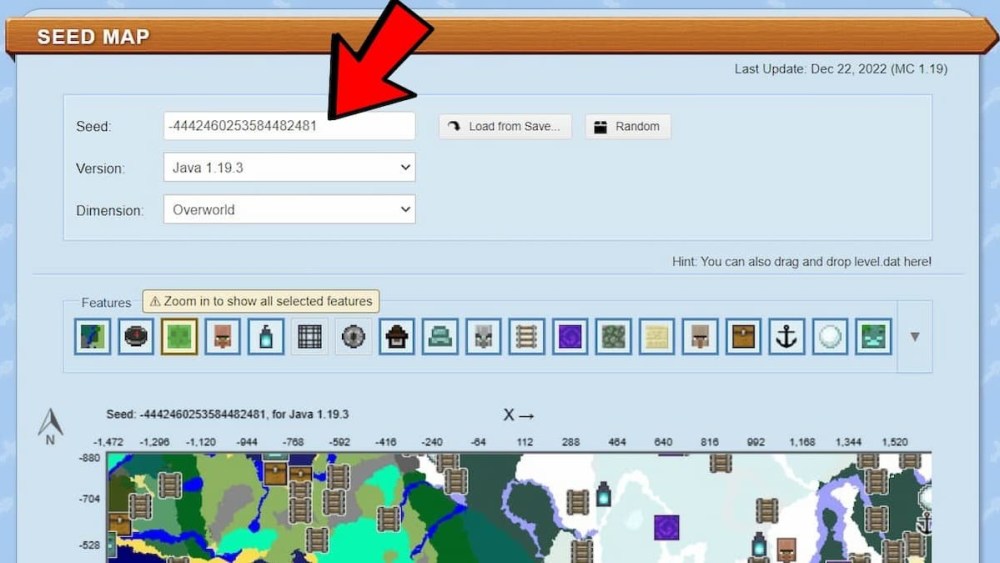Click the drowned face Ocean Ruin icon

click(x=873, y=337)
